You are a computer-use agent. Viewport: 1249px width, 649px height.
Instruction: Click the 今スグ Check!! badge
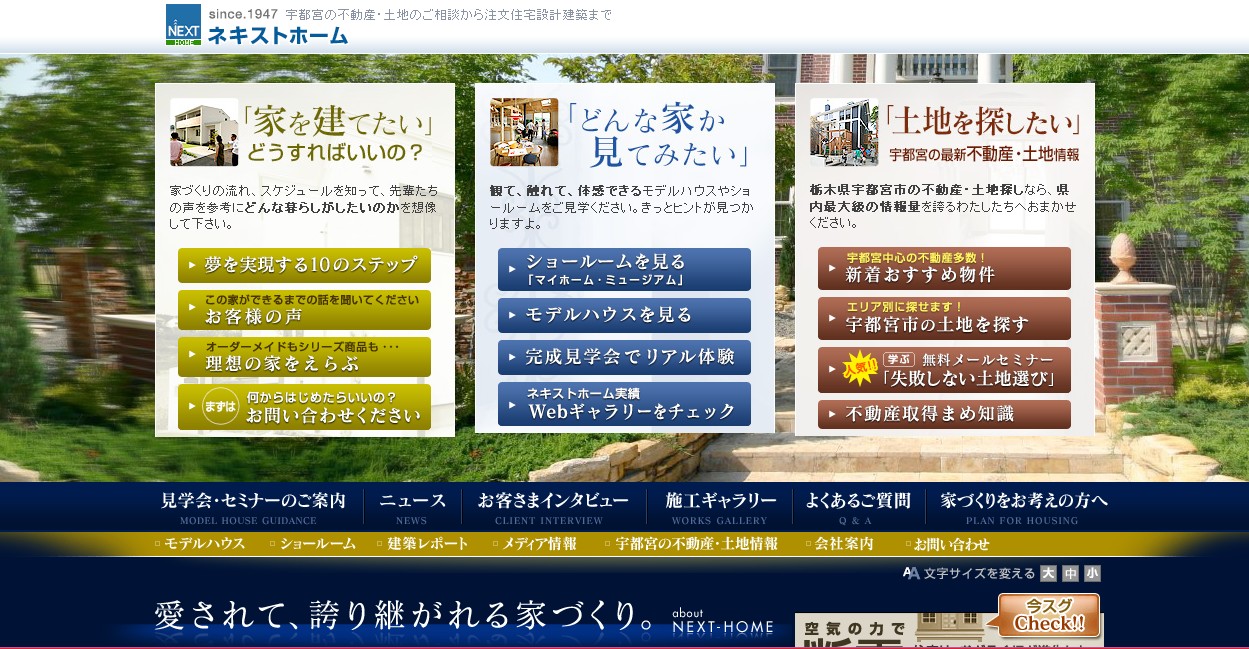coord(1048,615)
